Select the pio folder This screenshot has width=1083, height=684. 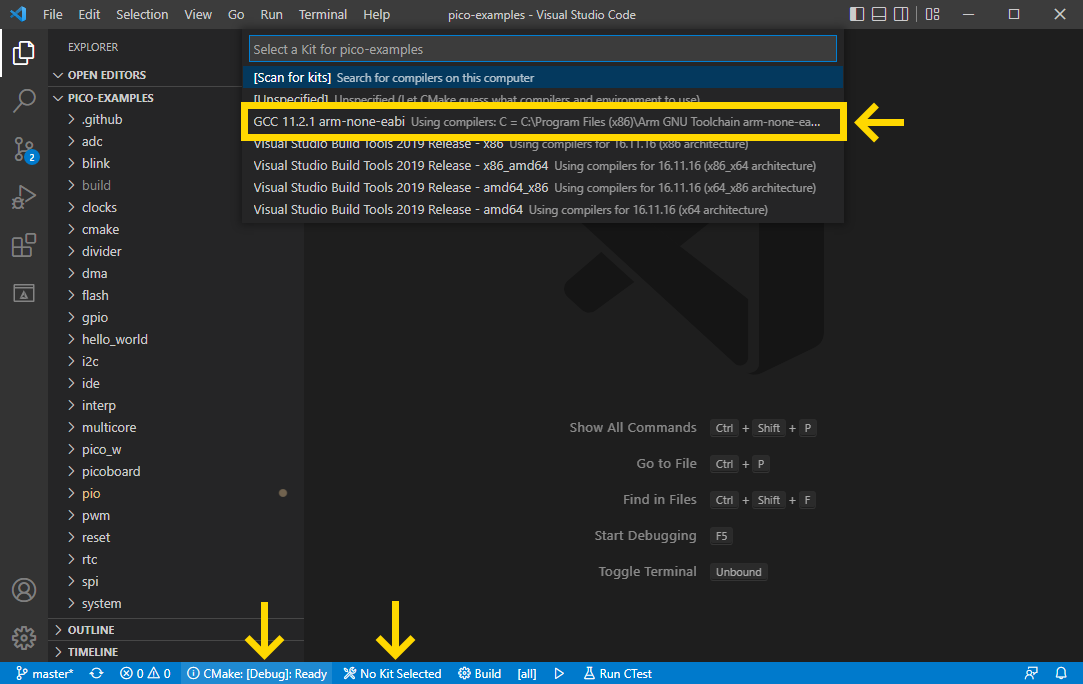[90, 493]
